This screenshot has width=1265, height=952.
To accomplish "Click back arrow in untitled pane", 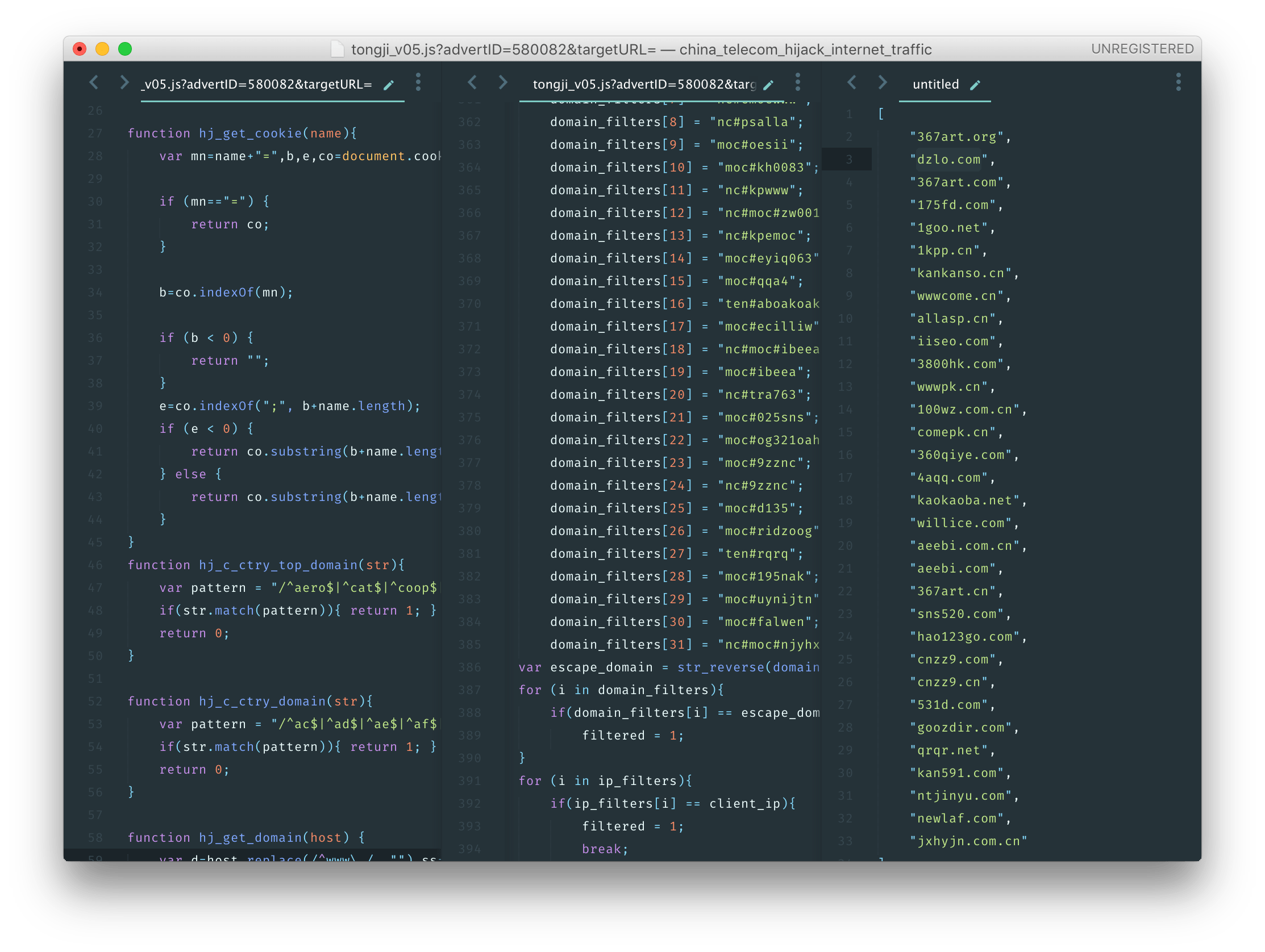I will tap(852, 82).
